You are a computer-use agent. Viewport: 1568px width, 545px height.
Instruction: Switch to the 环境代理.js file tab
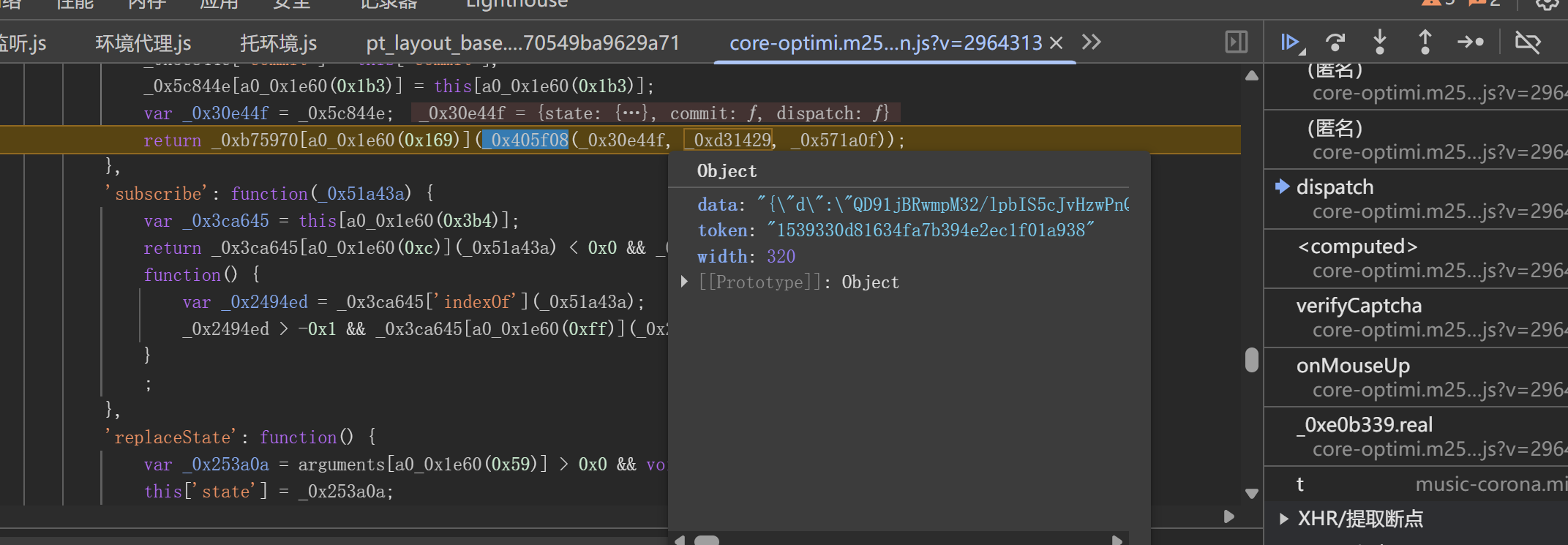(x=143, y=43)
